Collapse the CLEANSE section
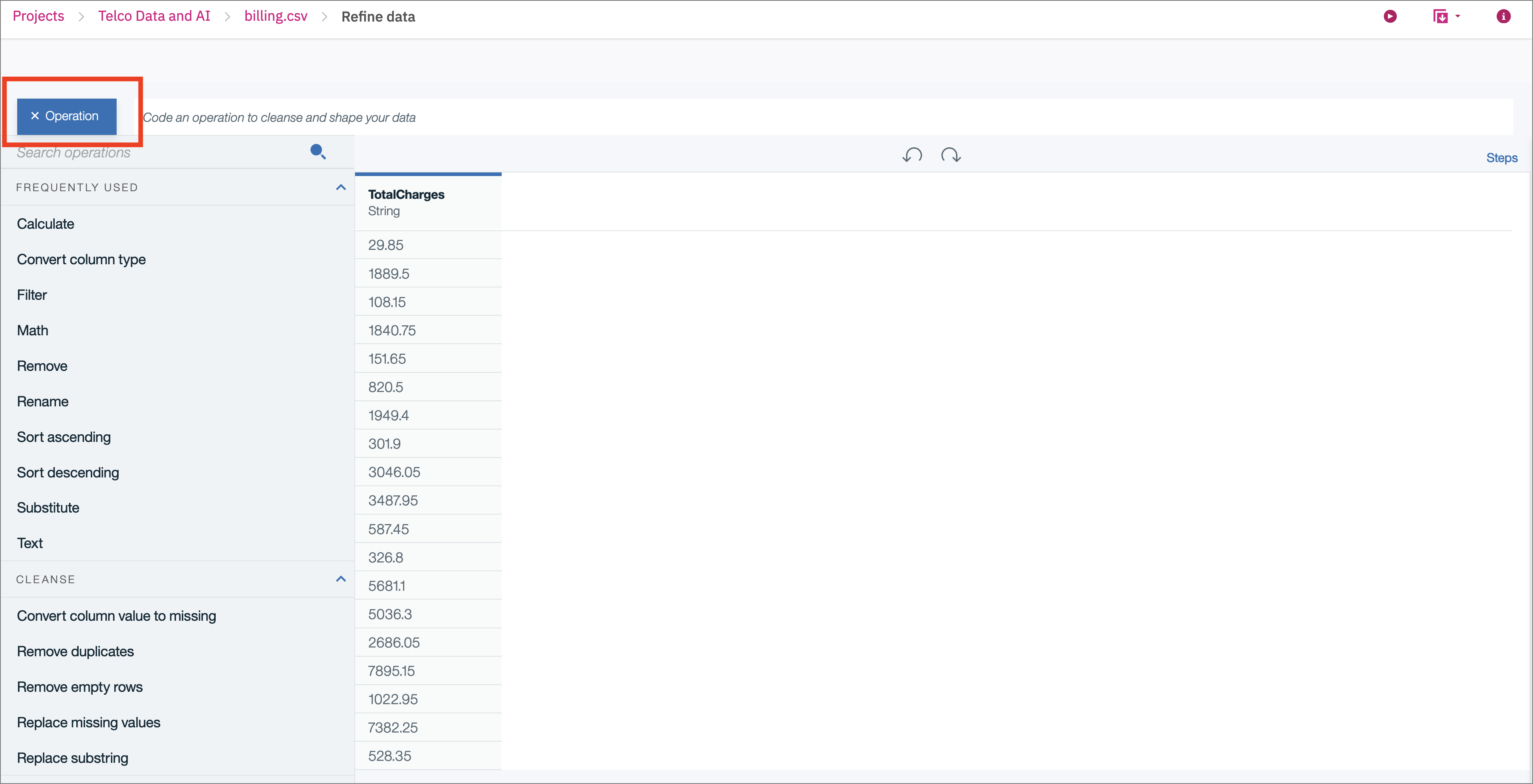This screenshot has height=784, width=1533. tap(340, 579)
